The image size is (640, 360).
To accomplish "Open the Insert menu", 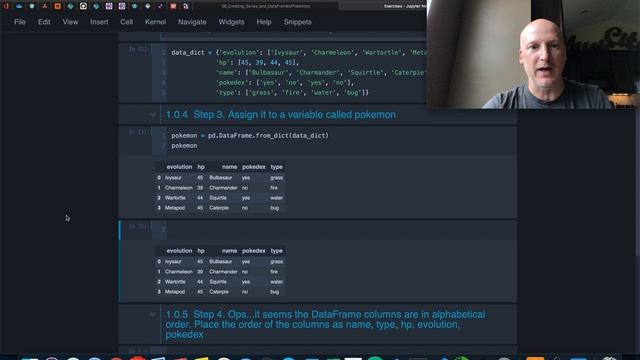I will (99, 22).
